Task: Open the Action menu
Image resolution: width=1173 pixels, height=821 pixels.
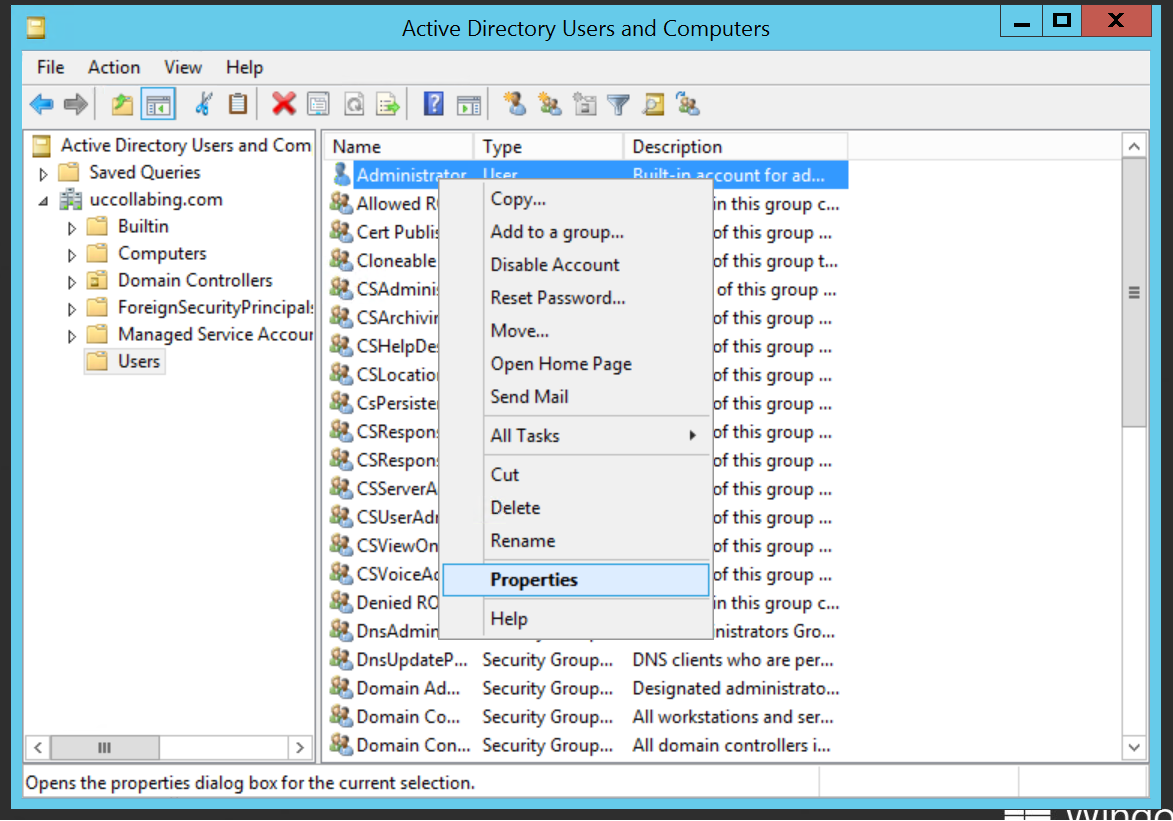Action: [114, 67]
